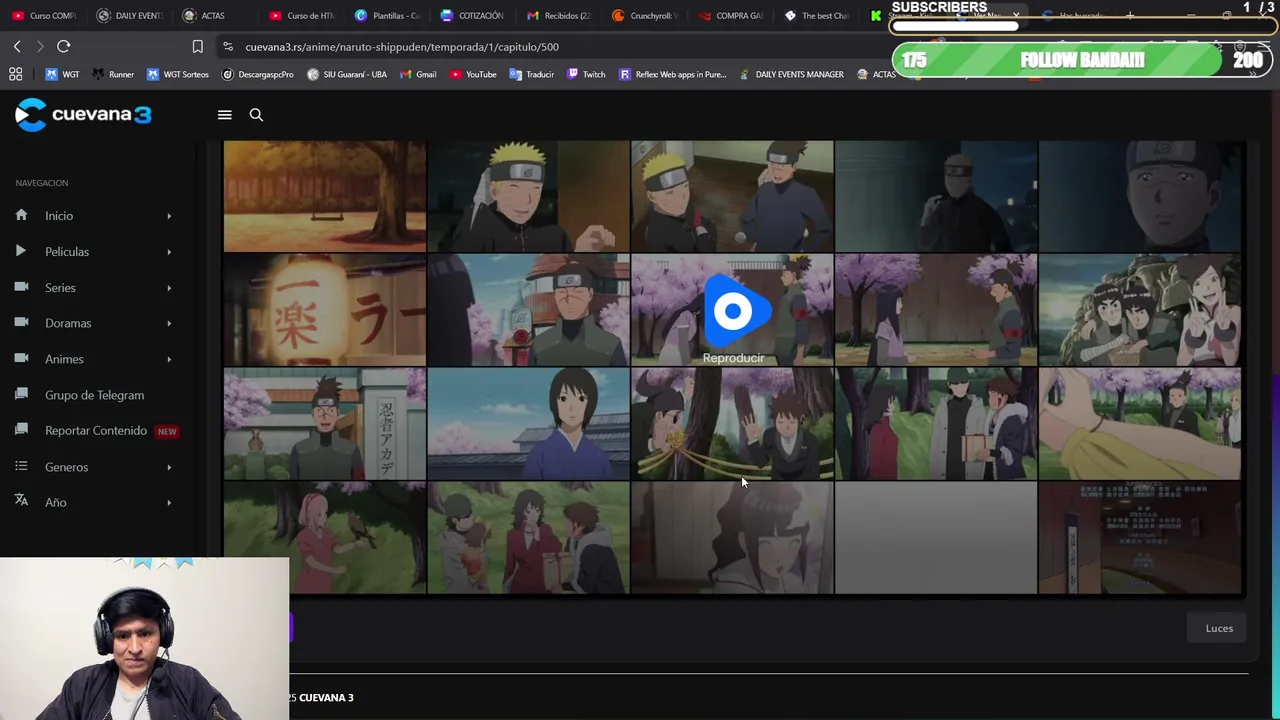This screenshot has height=720, width=1280.
Task: Toggle the Luces lights button
Action: 1219,628
